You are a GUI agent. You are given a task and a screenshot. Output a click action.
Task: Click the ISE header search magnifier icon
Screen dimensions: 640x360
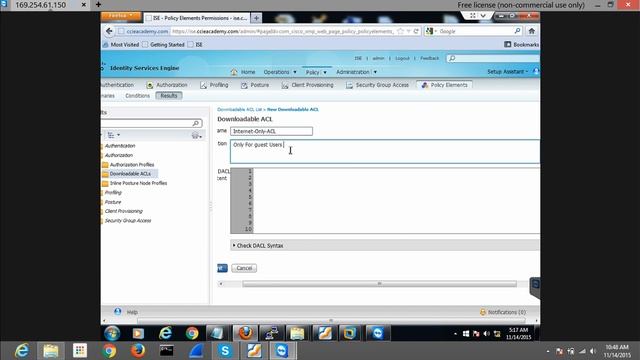coord(452,58)
